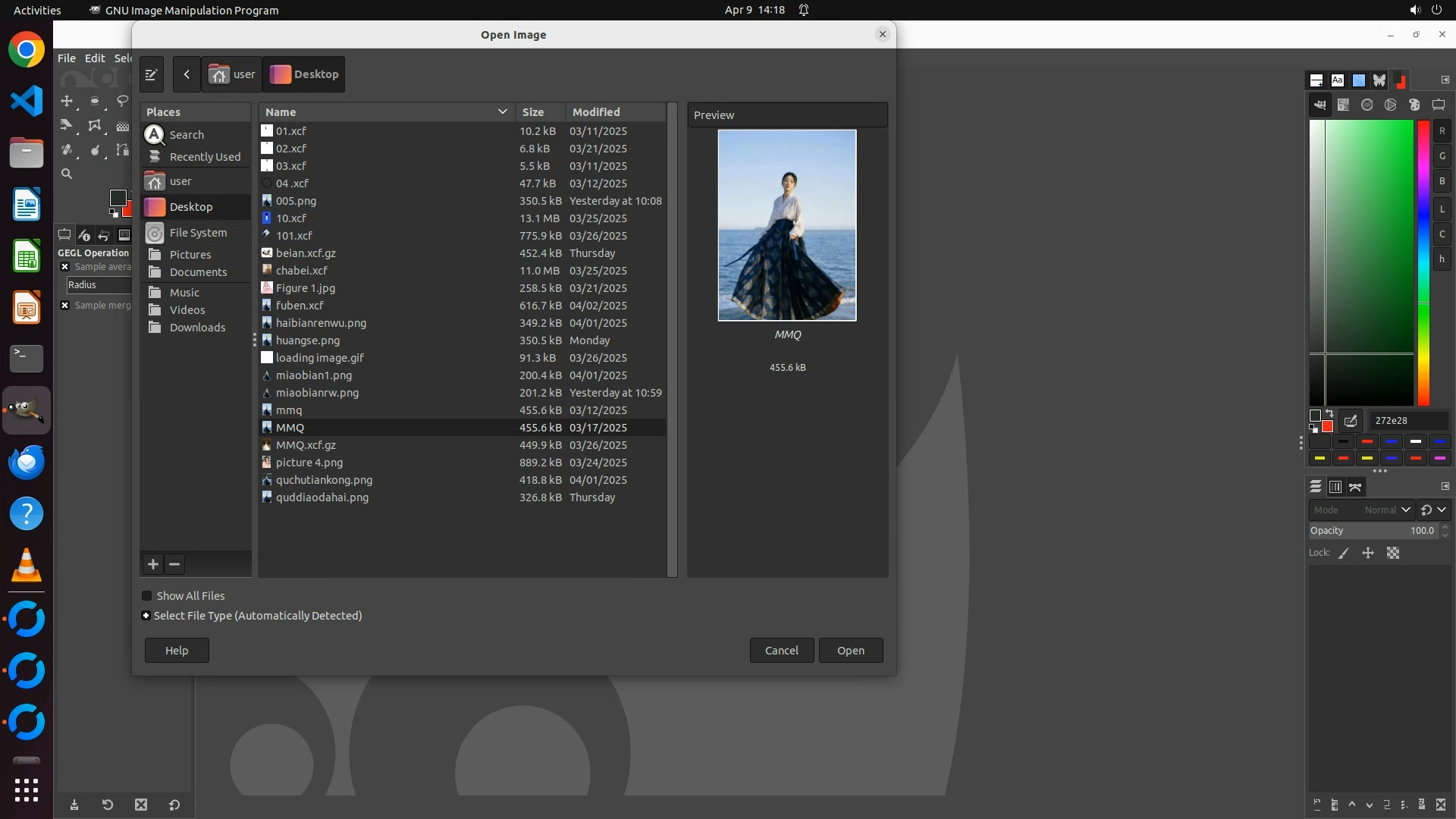Click the Name column sort arrow
1456x819 pixels.
point(502,111)
